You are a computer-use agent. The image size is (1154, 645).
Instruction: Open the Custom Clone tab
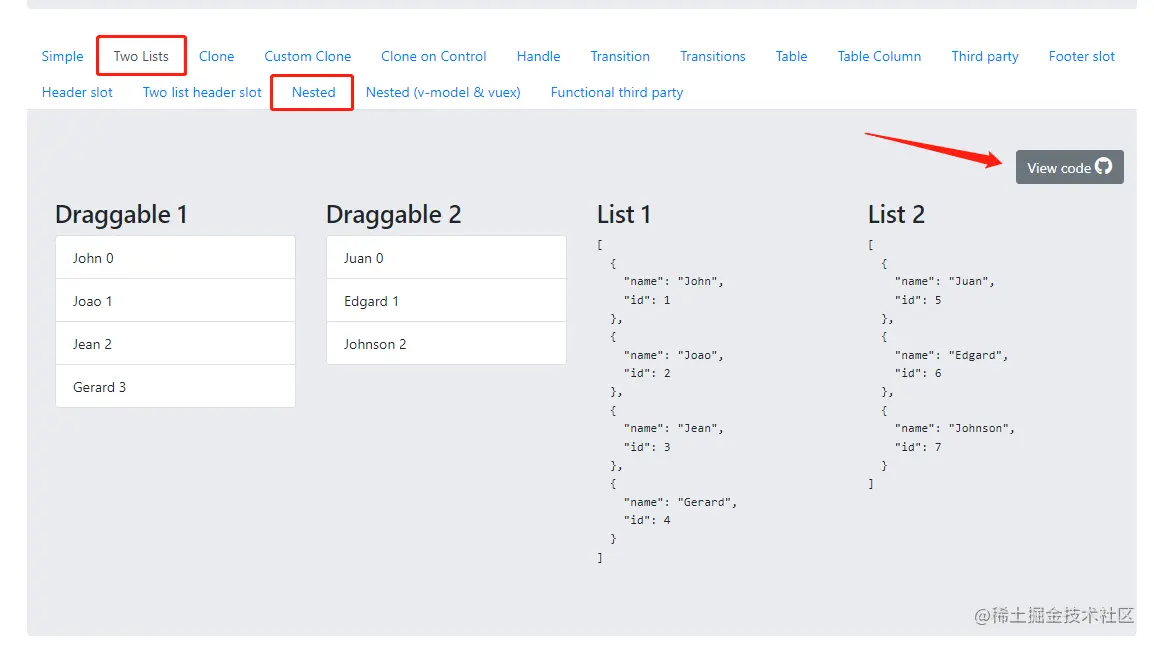pos(307,56)
